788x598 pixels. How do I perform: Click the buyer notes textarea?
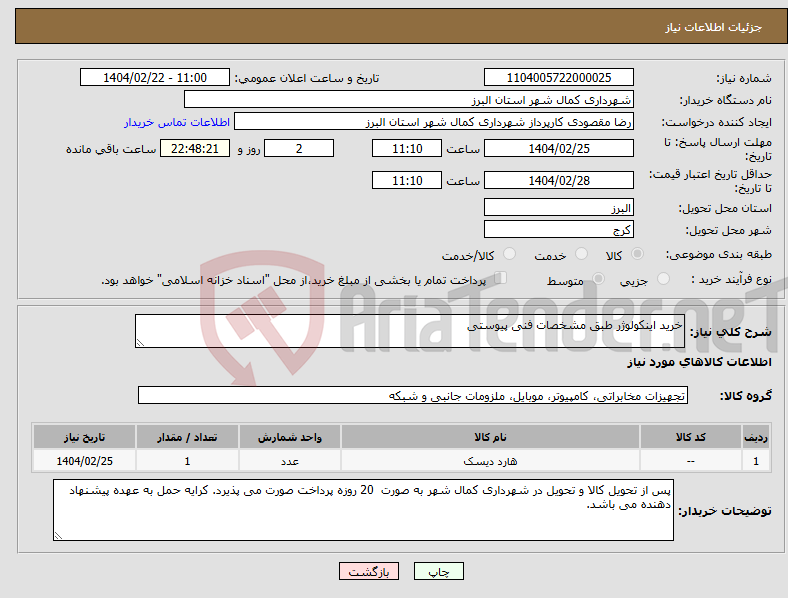pyautogui.click(x=363, y=510)
